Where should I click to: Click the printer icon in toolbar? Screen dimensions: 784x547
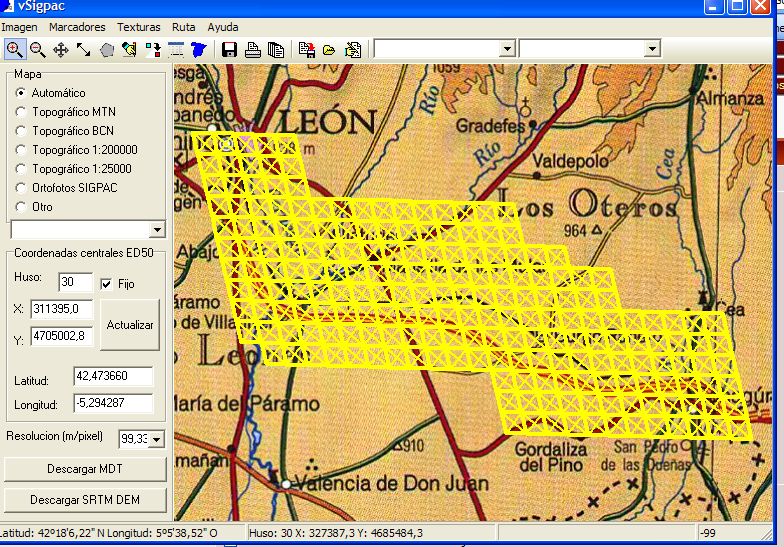click(253, 49)
